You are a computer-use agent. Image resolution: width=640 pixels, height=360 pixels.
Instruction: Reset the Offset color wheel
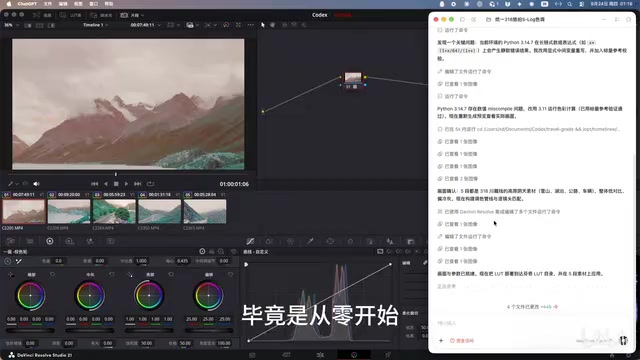tap(231, 274)
